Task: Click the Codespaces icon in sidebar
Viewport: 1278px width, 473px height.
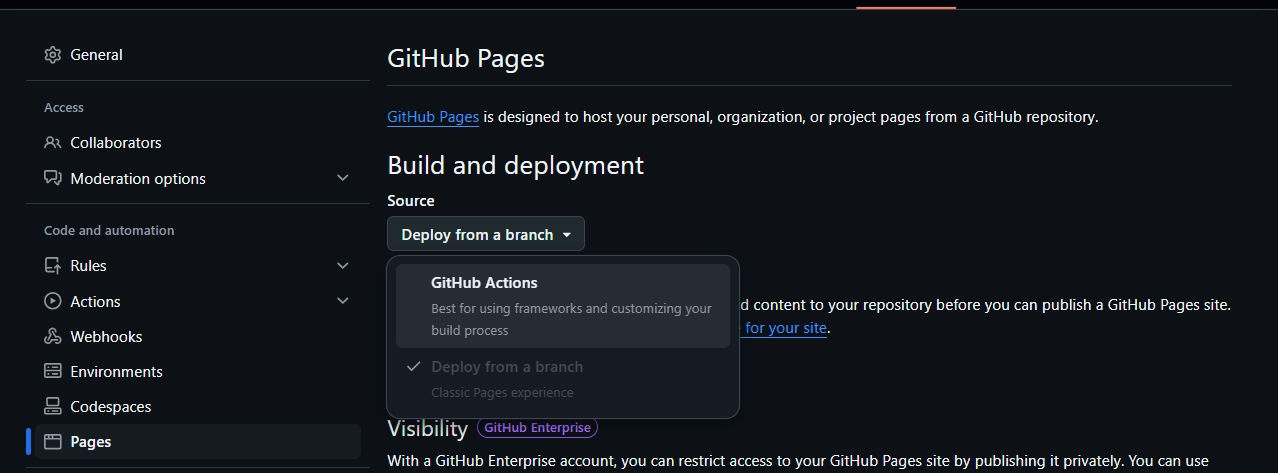Action: 53,406
